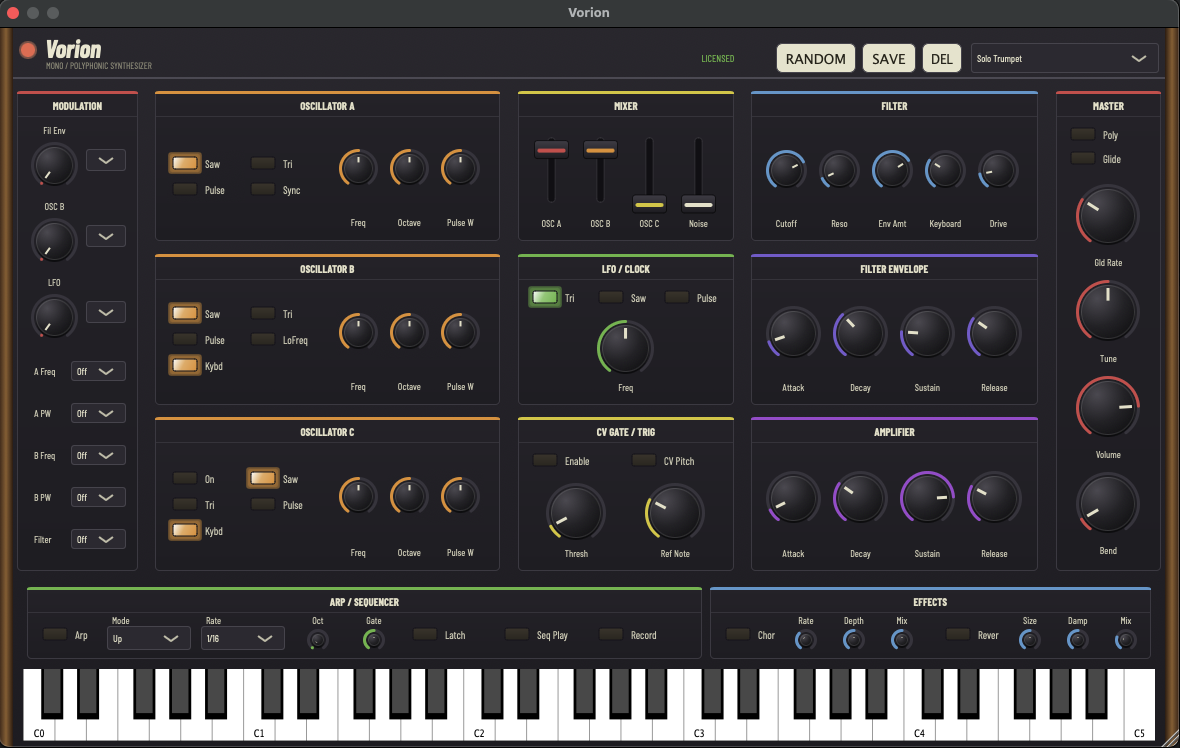Click the Oscillator B Pulse W knob
This screenshot has height=748, width=1180.
coord(460,332)
